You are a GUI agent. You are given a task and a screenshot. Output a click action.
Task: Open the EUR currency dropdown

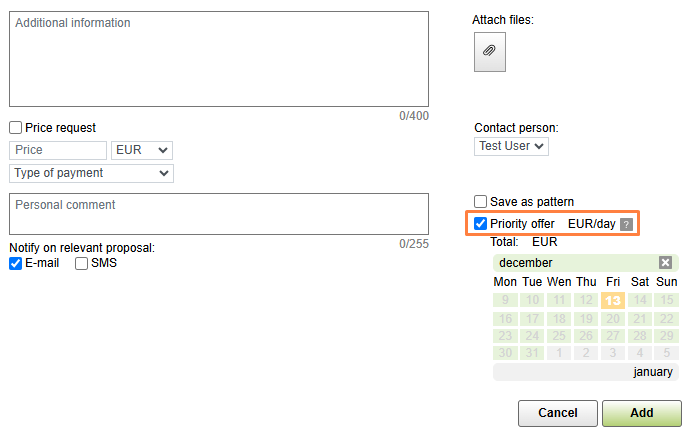pyautogui.click(x=143, y=150)
